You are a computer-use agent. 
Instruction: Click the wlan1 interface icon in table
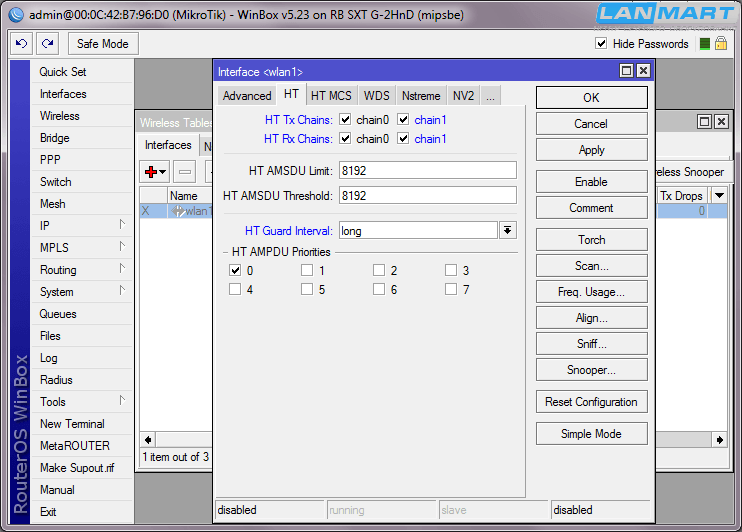178,211
